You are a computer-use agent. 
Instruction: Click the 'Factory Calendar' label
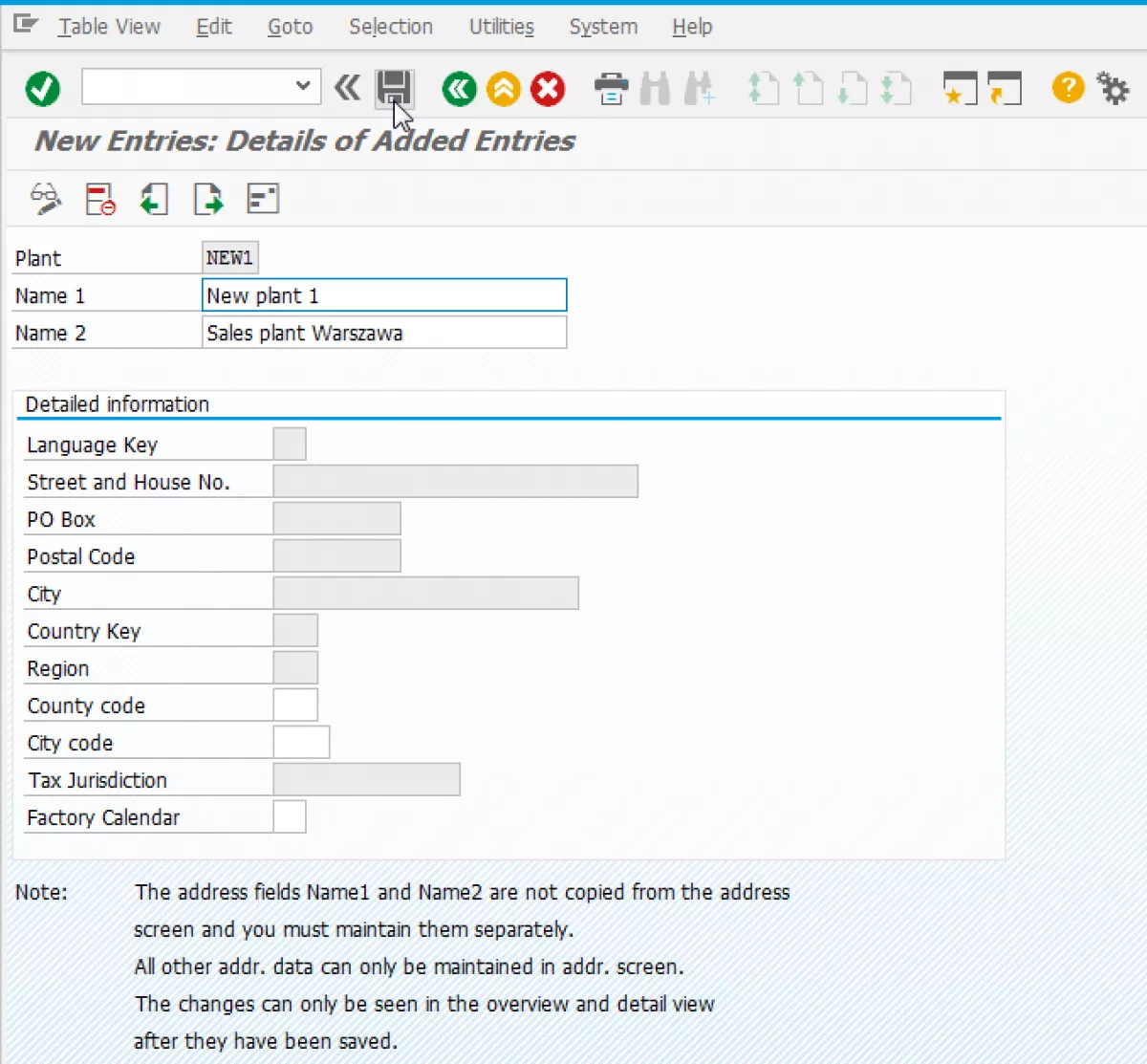click(x=103, y=817)
